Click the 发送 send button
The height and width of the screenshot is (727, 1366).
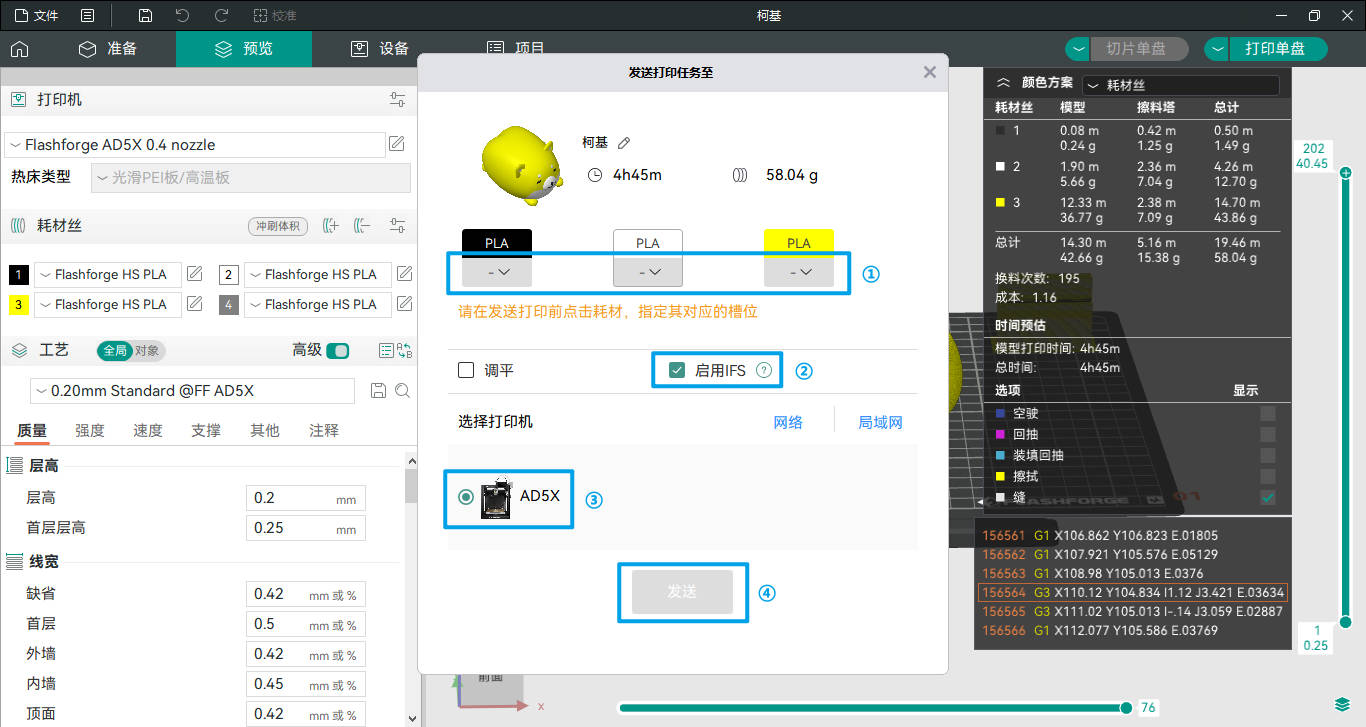pos(682,592)
